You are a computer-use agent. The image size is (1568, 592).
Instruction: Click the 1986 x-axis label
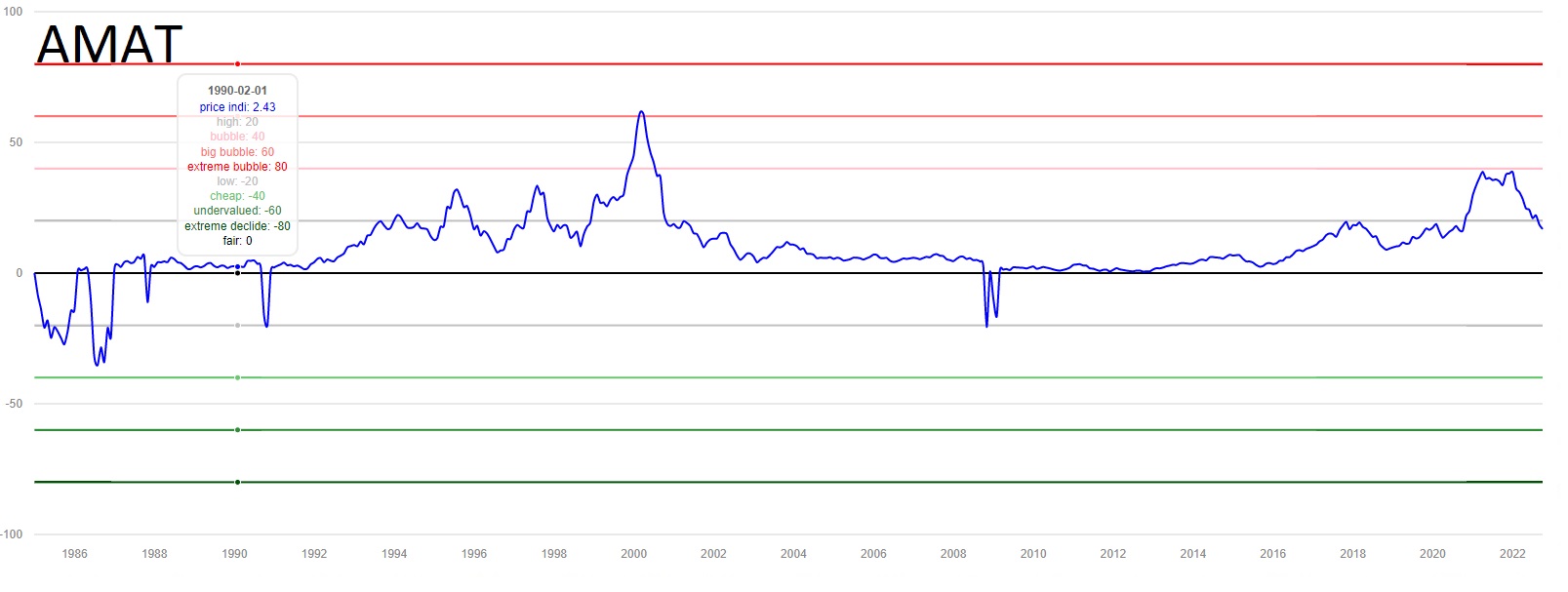74,554
